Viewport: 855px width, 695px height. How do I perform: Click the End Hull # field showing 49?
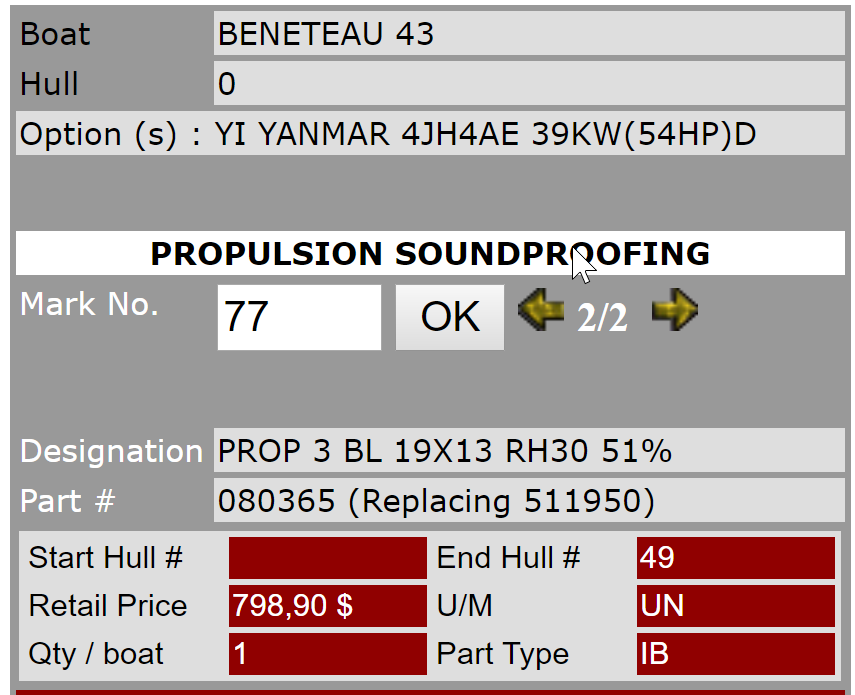(x=735, y=558)
